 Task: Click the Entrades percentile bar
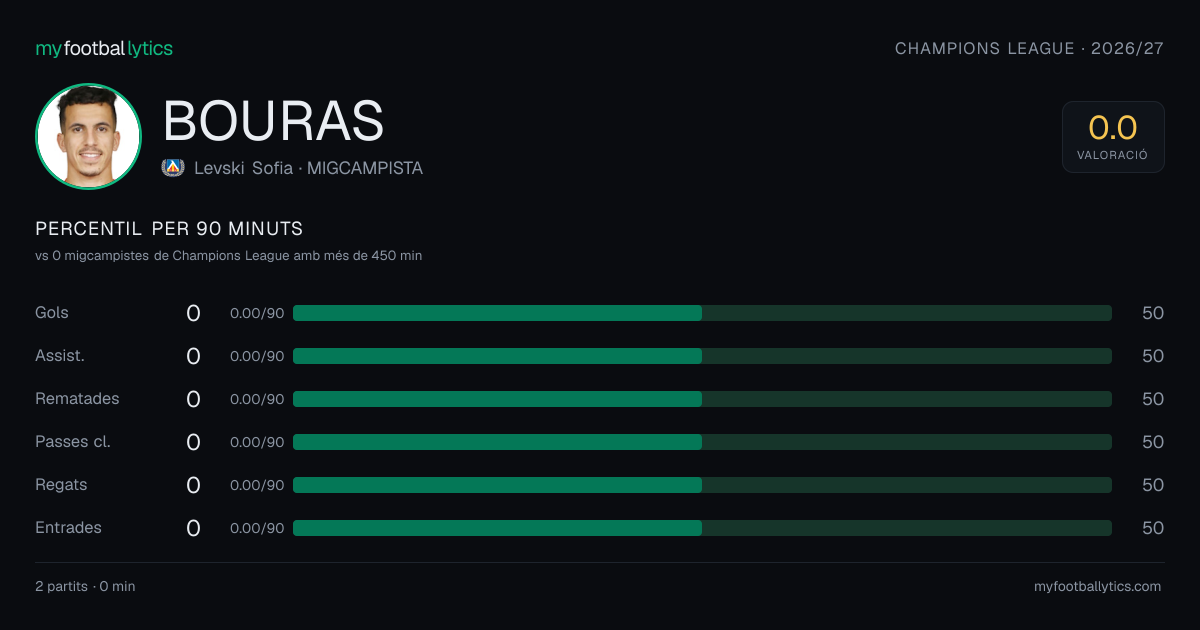[702, 528]
